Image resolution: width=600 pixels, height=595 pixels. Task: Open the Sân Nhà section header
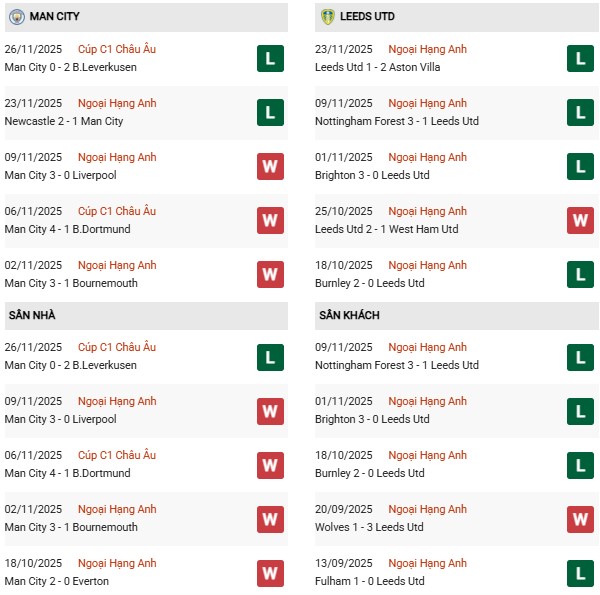(32, 315)
